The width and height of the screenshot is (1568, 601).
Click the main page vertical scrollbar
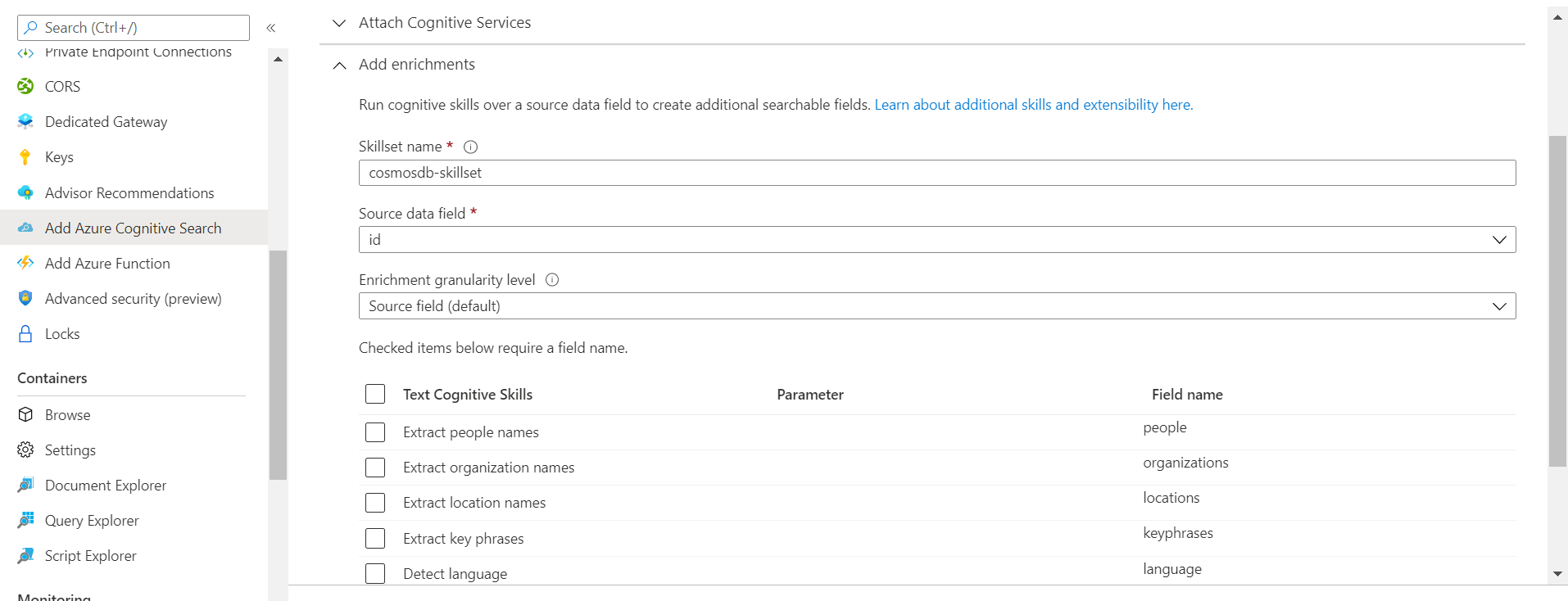tap(1557, 301)
